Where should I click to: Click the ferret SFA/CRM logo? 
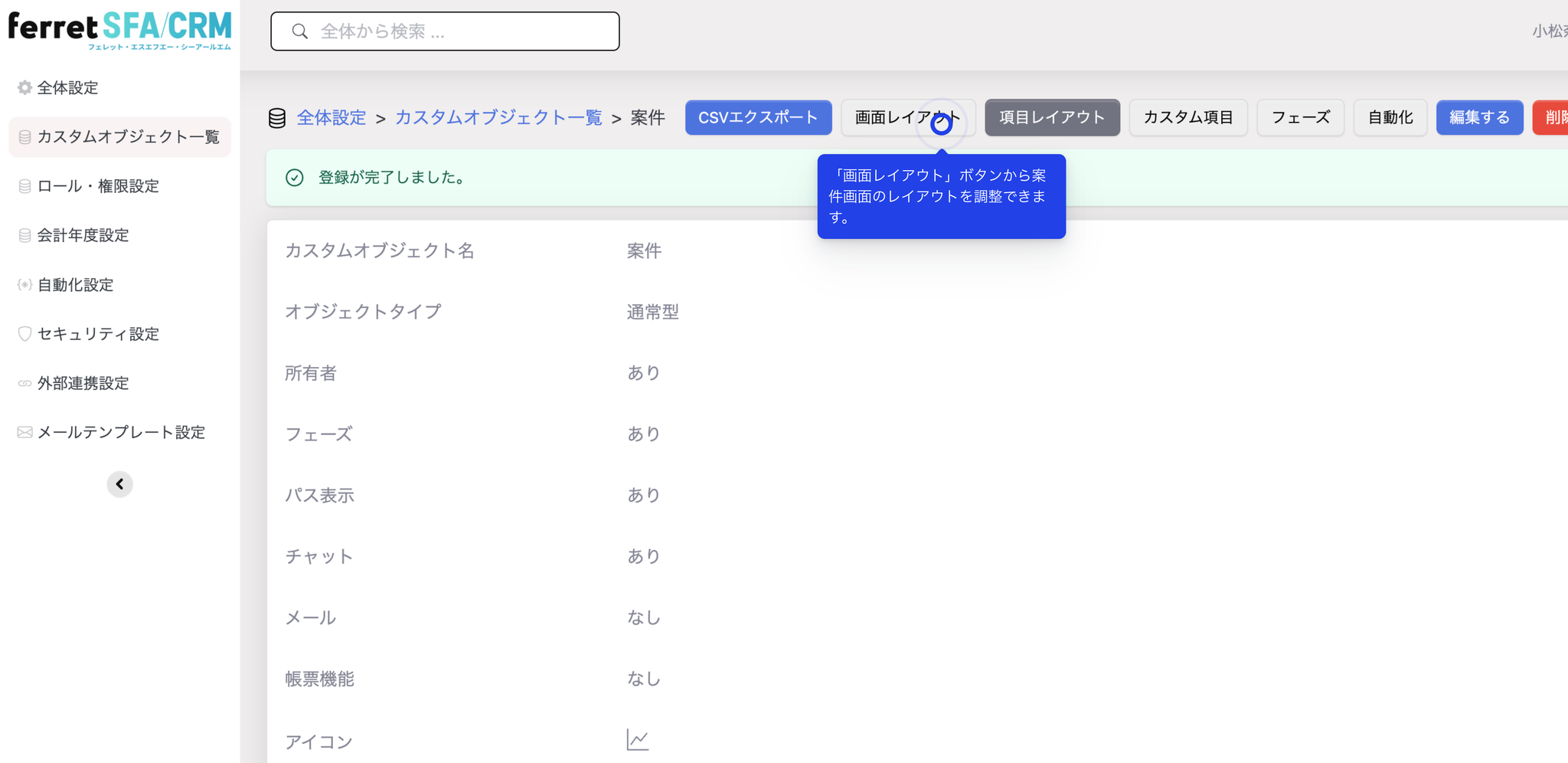click(119, 31)
